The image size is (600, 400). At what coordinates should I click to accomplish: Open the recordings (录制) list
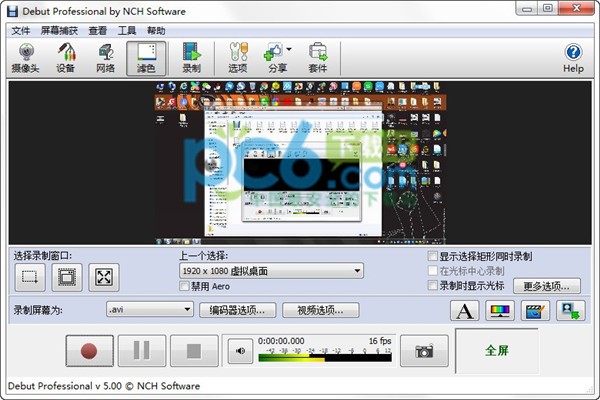point(191,58)
